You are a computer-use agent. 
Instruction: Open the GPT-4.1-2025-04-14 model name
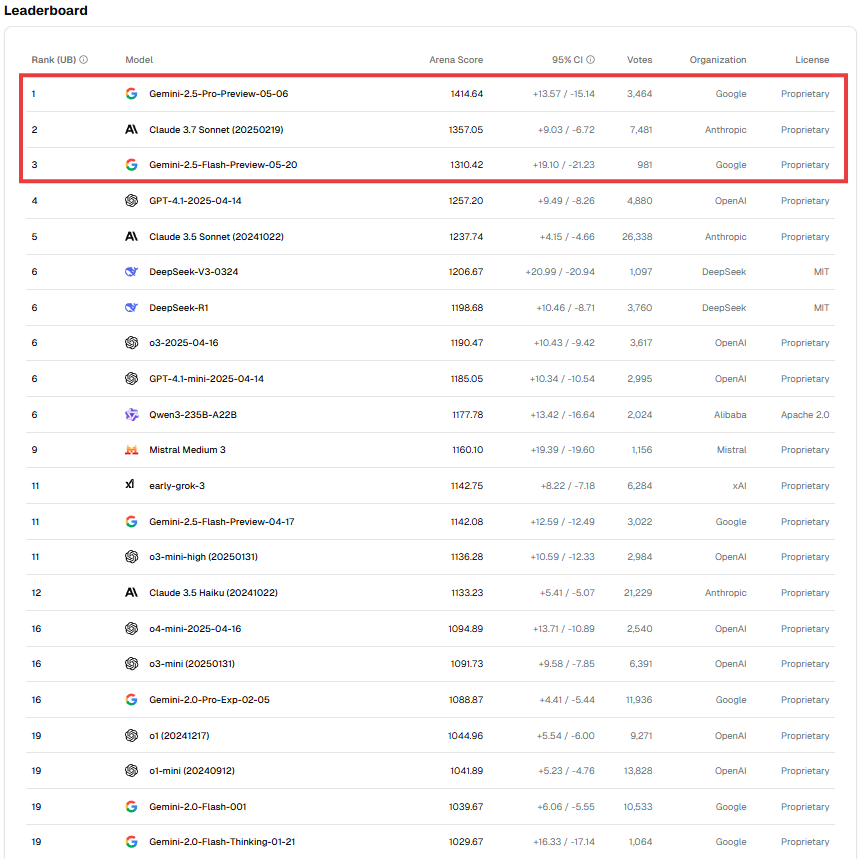tap(195, 201)
